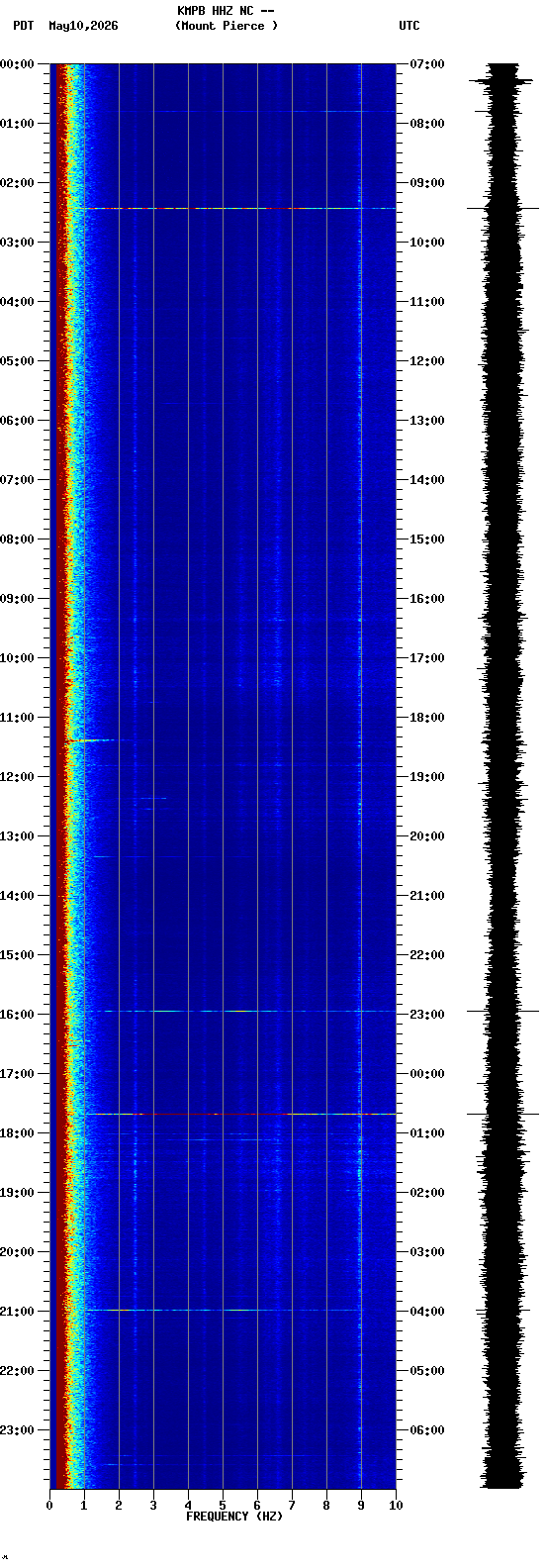Click "03:00" on the PDT time axis

(x=18, y=243)
